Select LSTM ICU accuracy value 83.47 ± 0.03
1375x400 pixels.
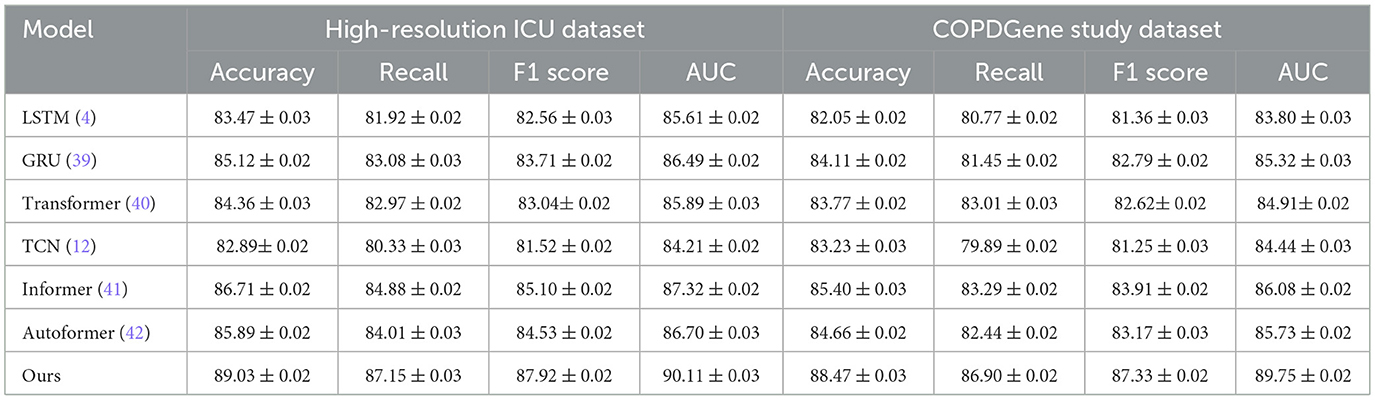point(262,118)
